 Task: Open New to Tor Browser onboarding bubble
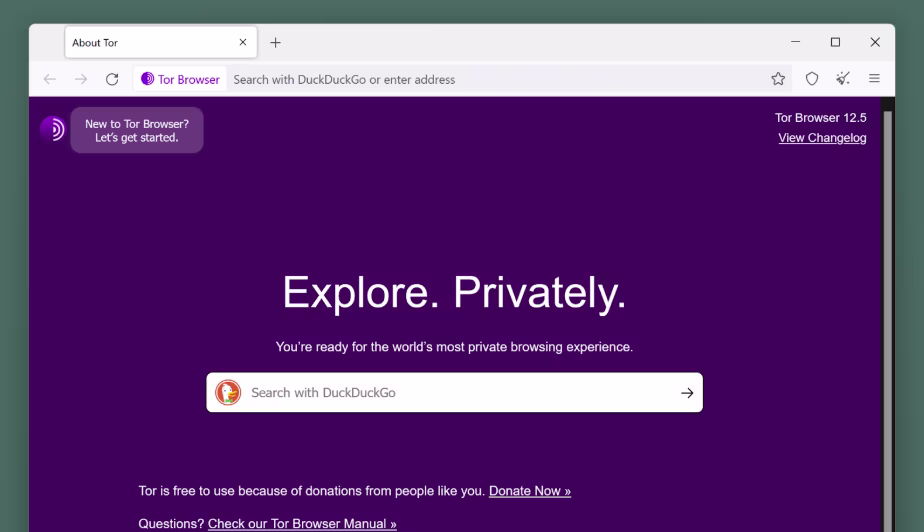[137, 130]
